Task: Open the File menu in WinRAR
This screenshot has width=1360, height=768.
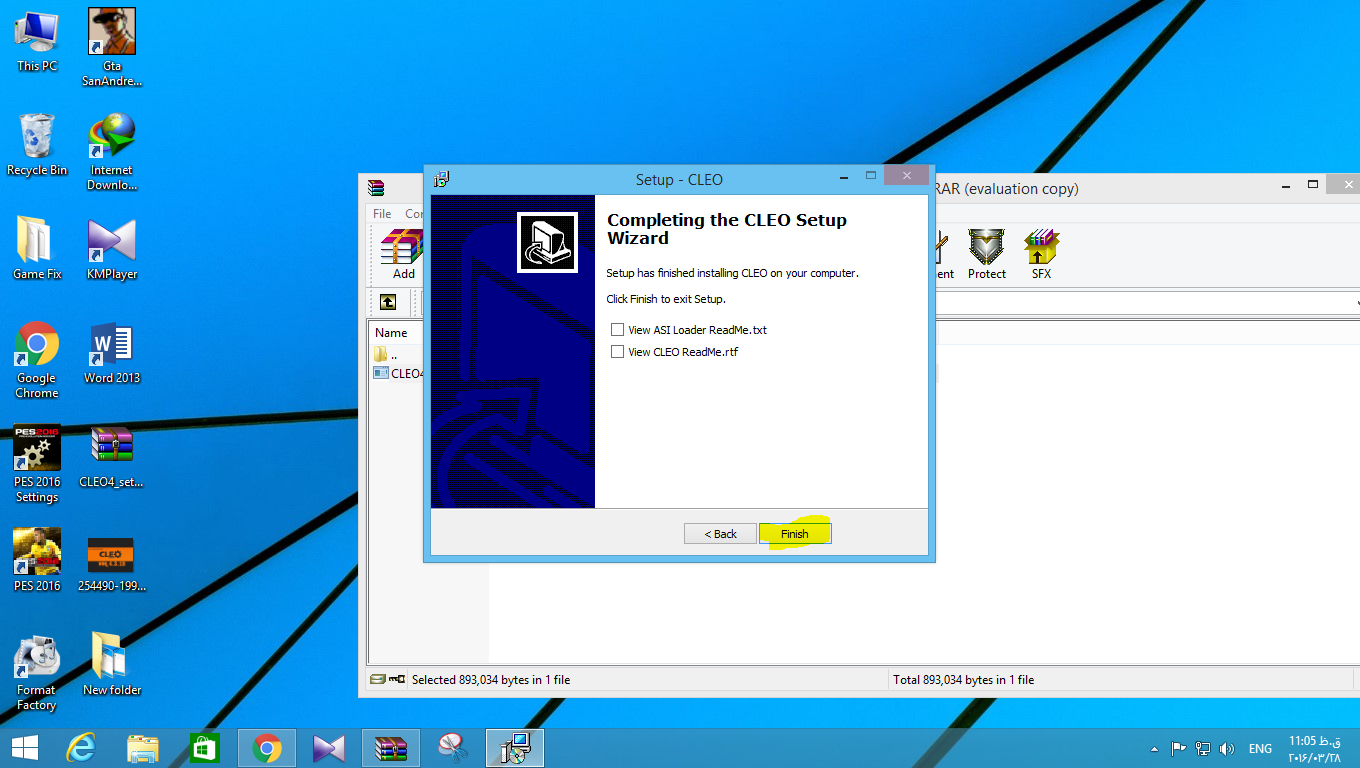Action: click(x=382, y=214)
